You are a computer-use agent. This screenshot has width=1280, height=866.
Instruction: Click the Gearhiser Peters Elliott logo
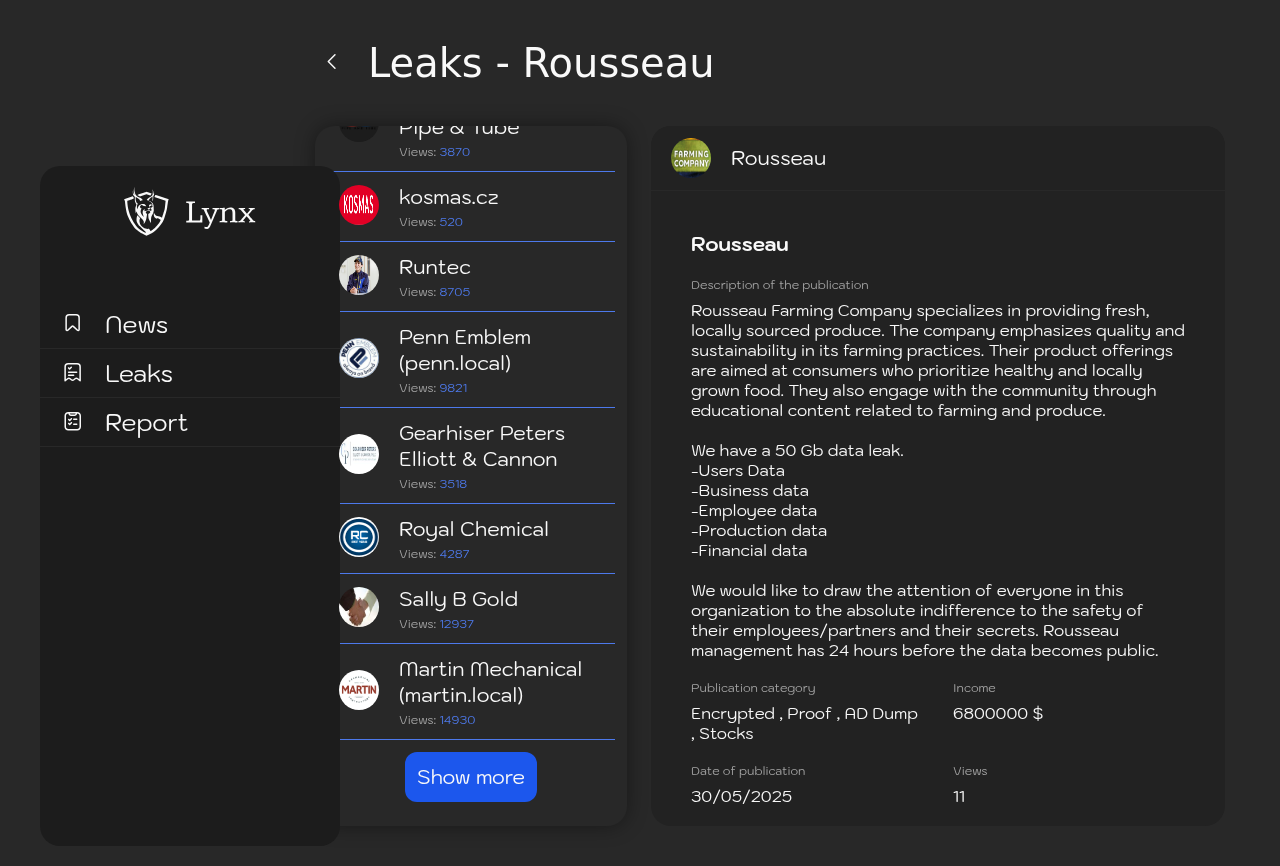click(359, 454)
